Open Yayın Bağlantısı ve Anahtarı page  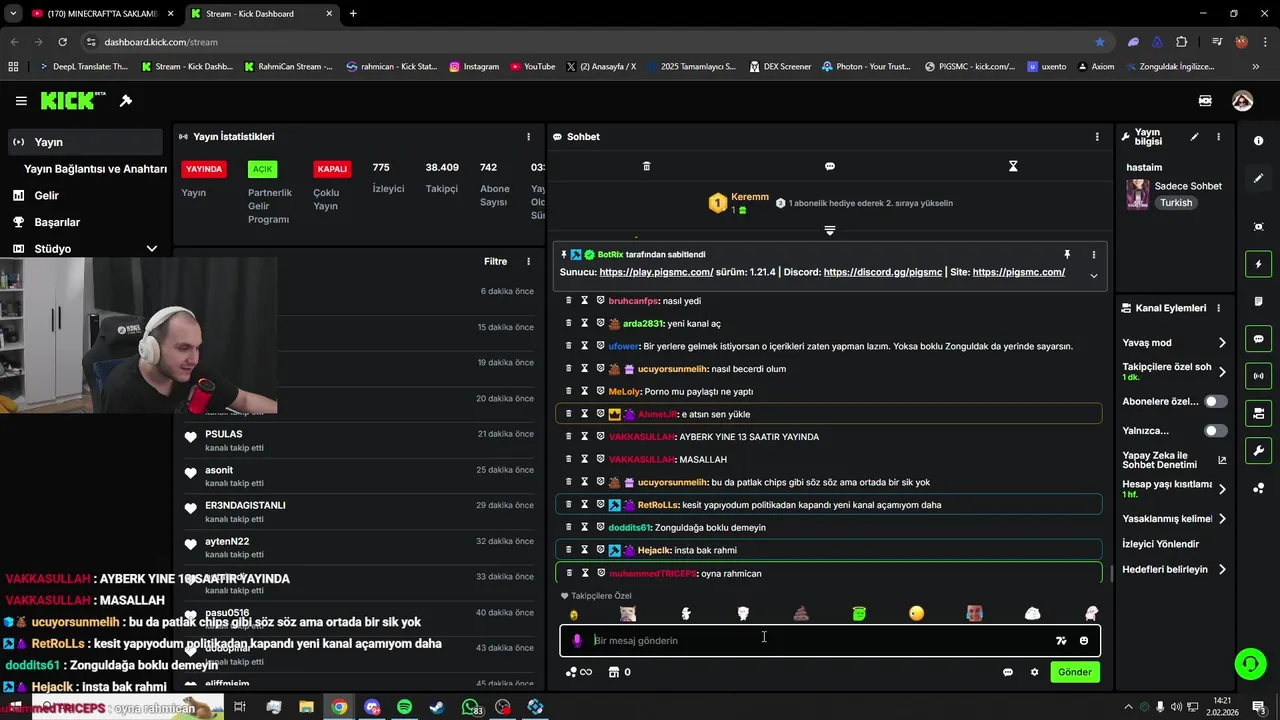pos(95,169)
